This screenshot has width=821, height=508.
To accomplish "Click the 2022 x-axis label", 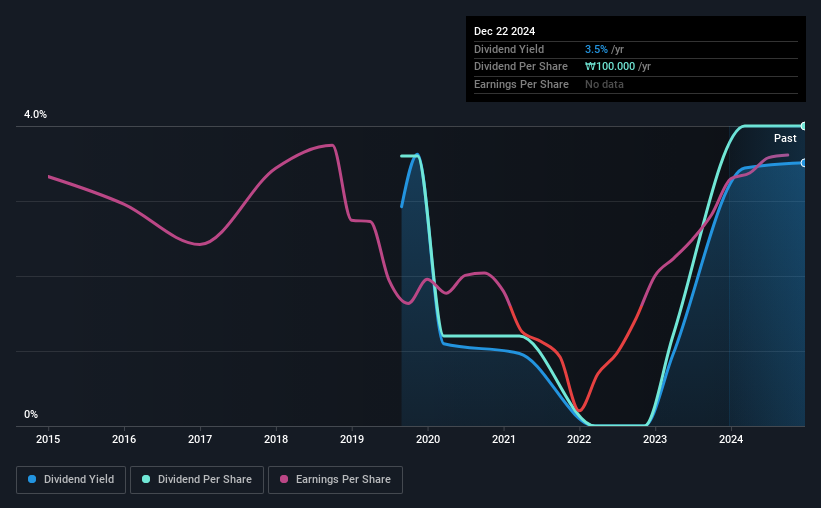I will point(579,439).
